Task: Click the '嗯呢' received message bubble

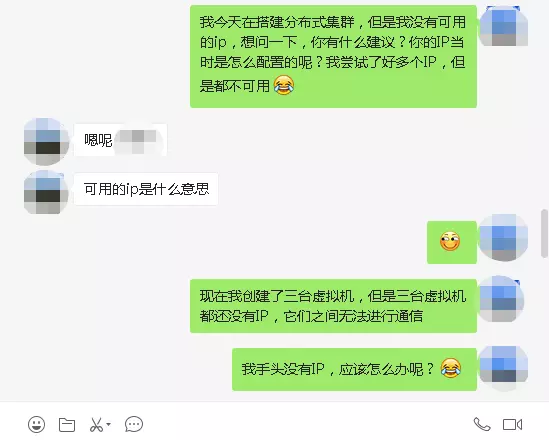Action: click(x=120, y=140)
